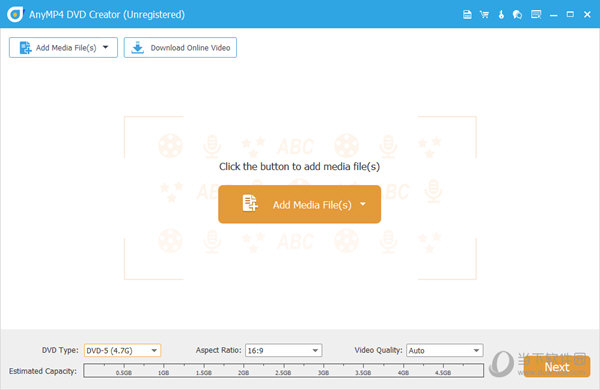Open the DVD Type dropdown
Viewport: 600px width, 390px height.
coord(122,350)
